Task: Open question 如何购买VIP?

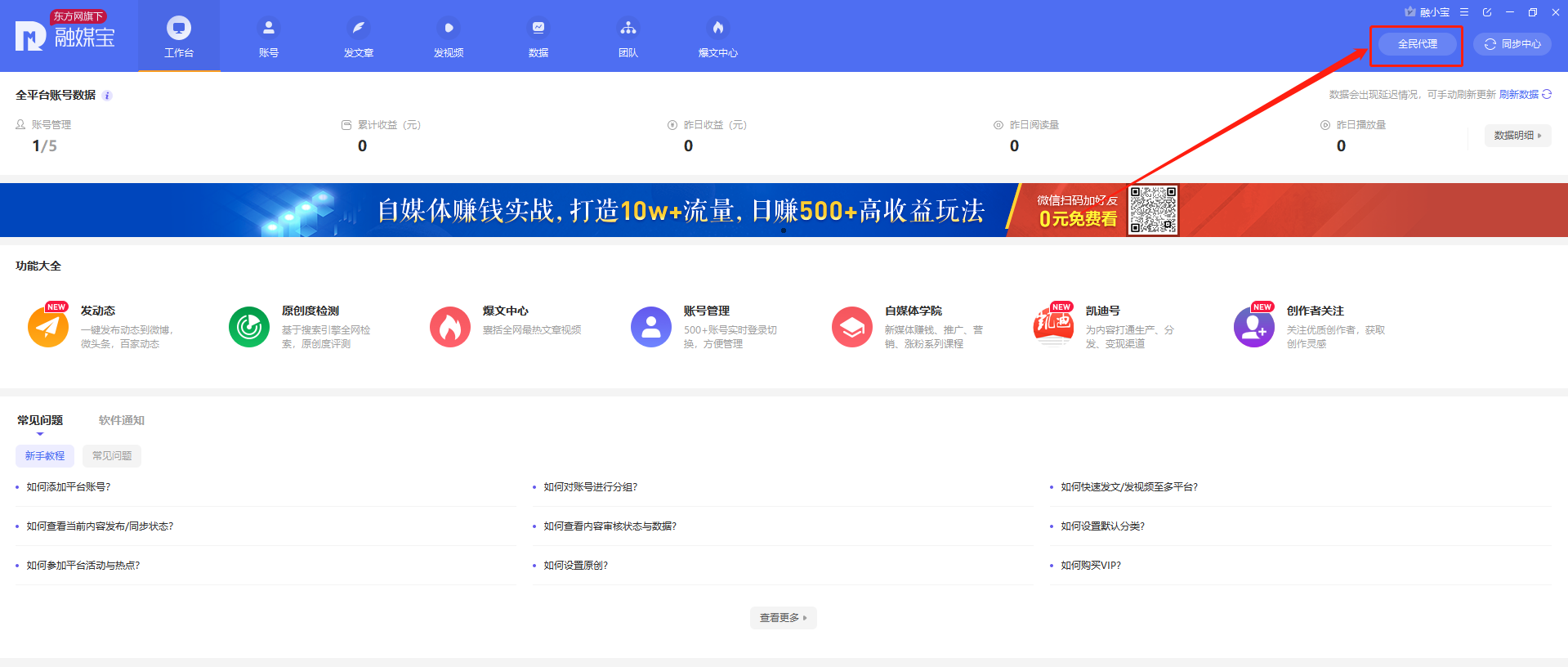Action: point(1091,566)
